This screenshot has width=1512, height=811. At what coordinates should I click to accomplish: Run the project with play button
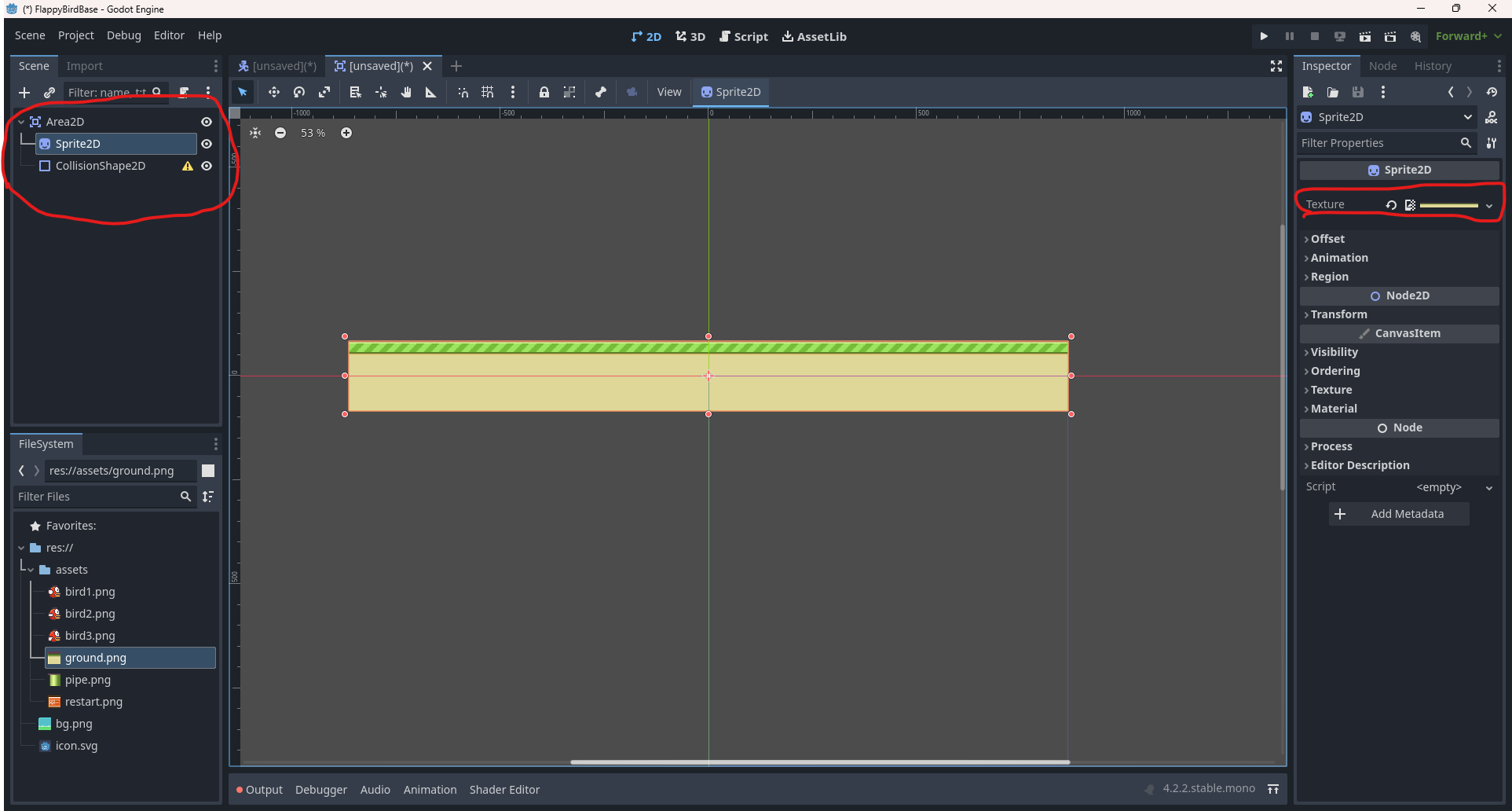click(x=1264, y=36)
